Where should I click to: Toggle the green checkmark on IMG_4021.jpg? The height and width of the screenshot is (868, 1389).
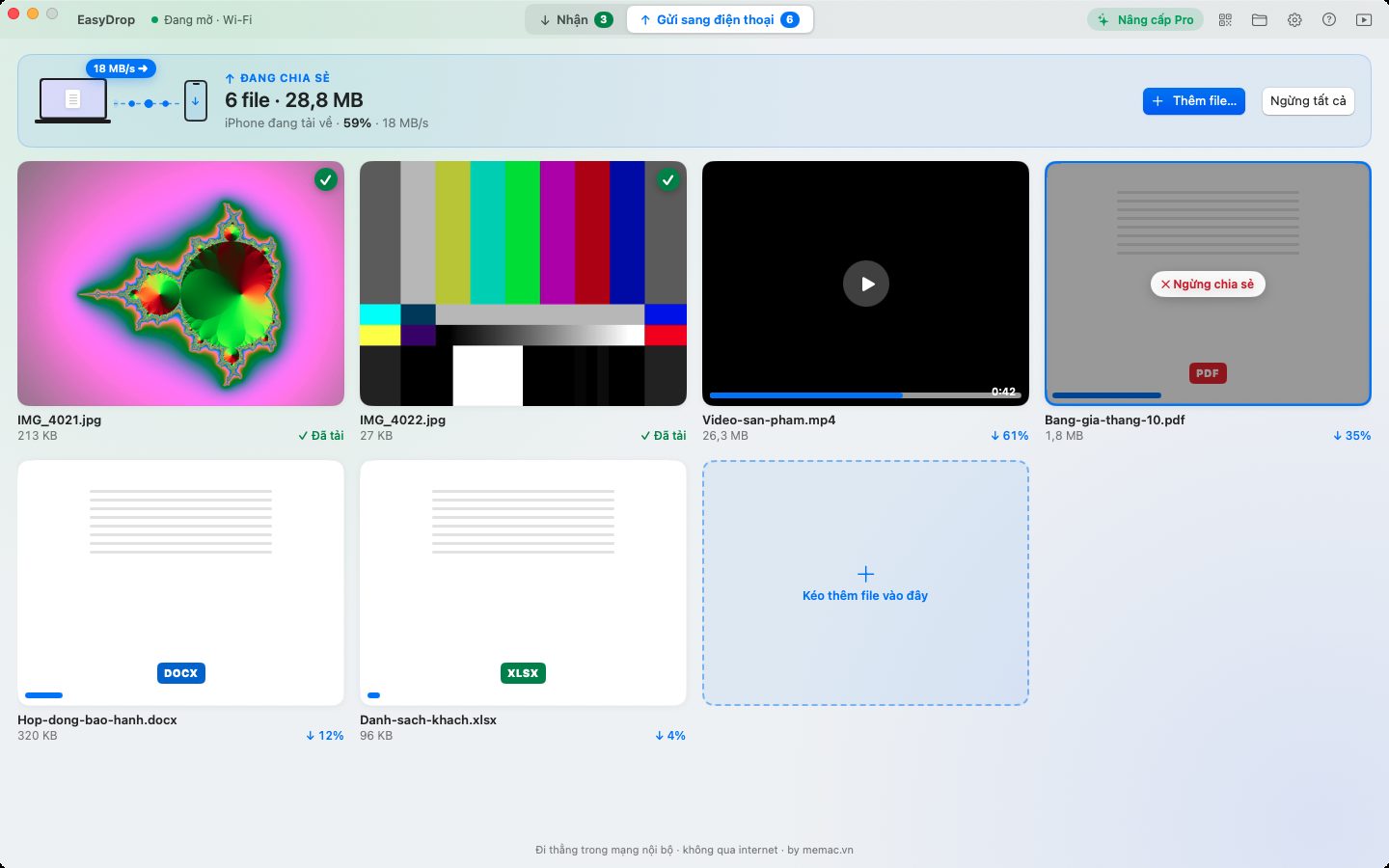click(x=326, y=179)
